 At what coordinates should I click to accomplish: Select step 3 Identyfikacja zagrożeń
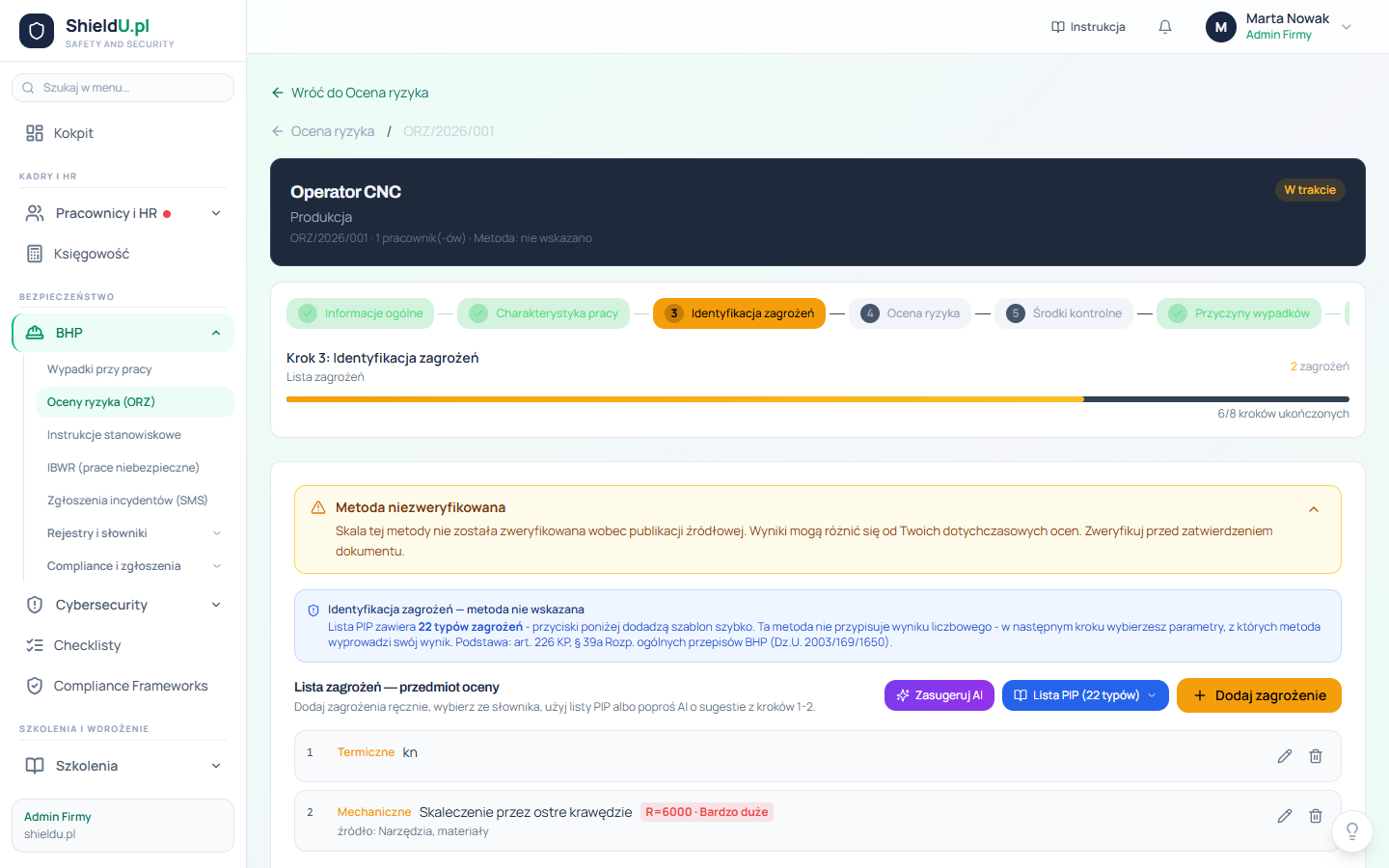(x=739, y=313)
